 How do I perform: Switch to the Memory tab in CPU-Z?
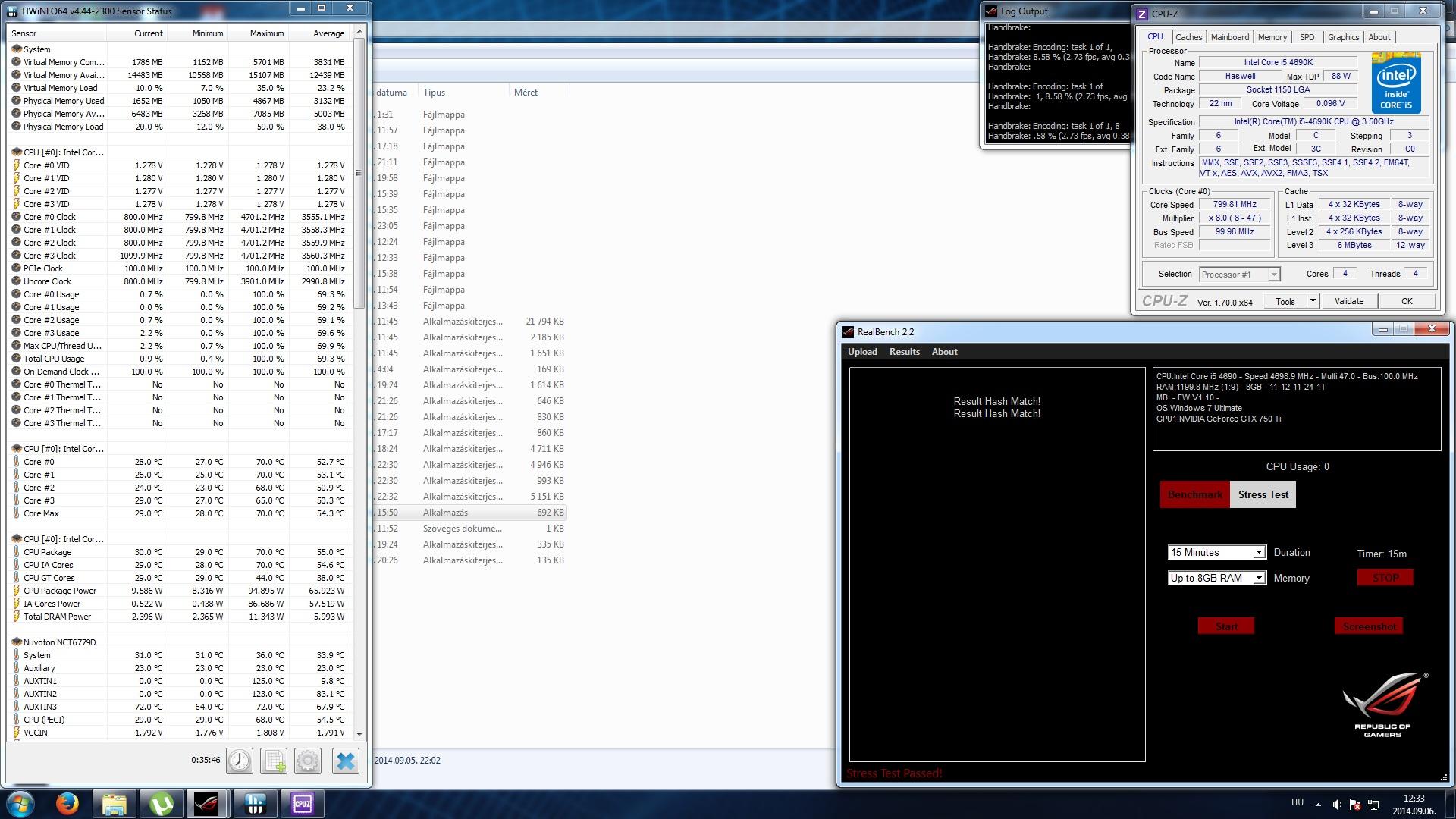click(x=1272, y=37)
